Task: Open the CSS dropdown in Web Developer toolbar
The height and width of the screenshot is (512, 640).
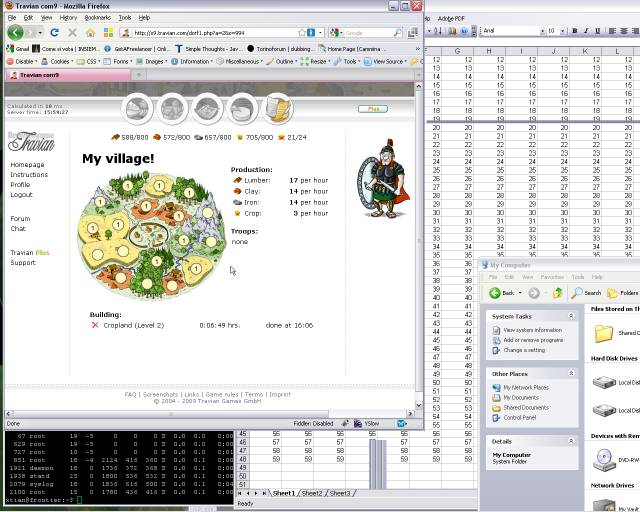Action: point(89,61)
